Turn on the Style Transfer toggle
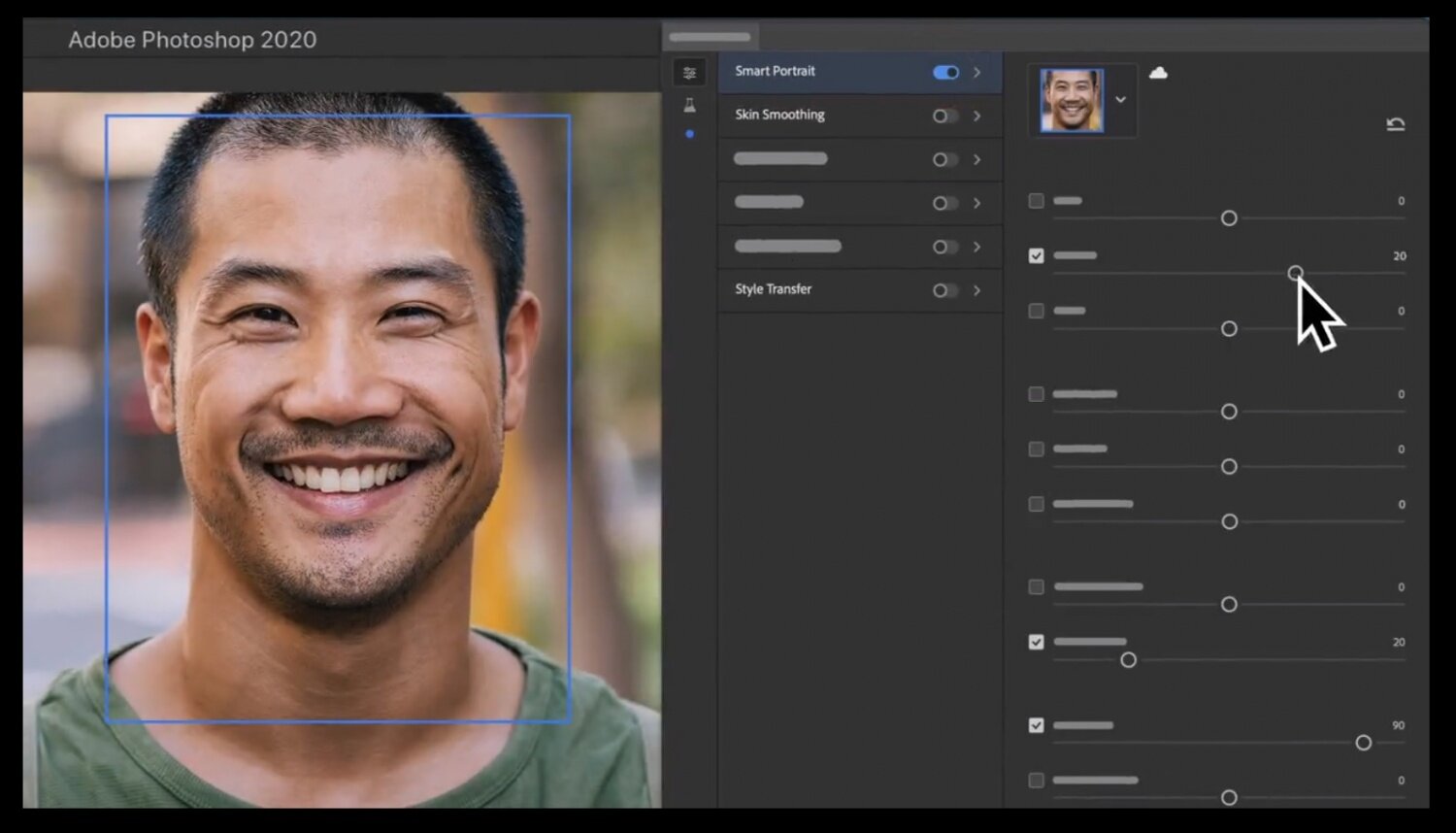Viewport: 1456px width, 833px height. 945,290
